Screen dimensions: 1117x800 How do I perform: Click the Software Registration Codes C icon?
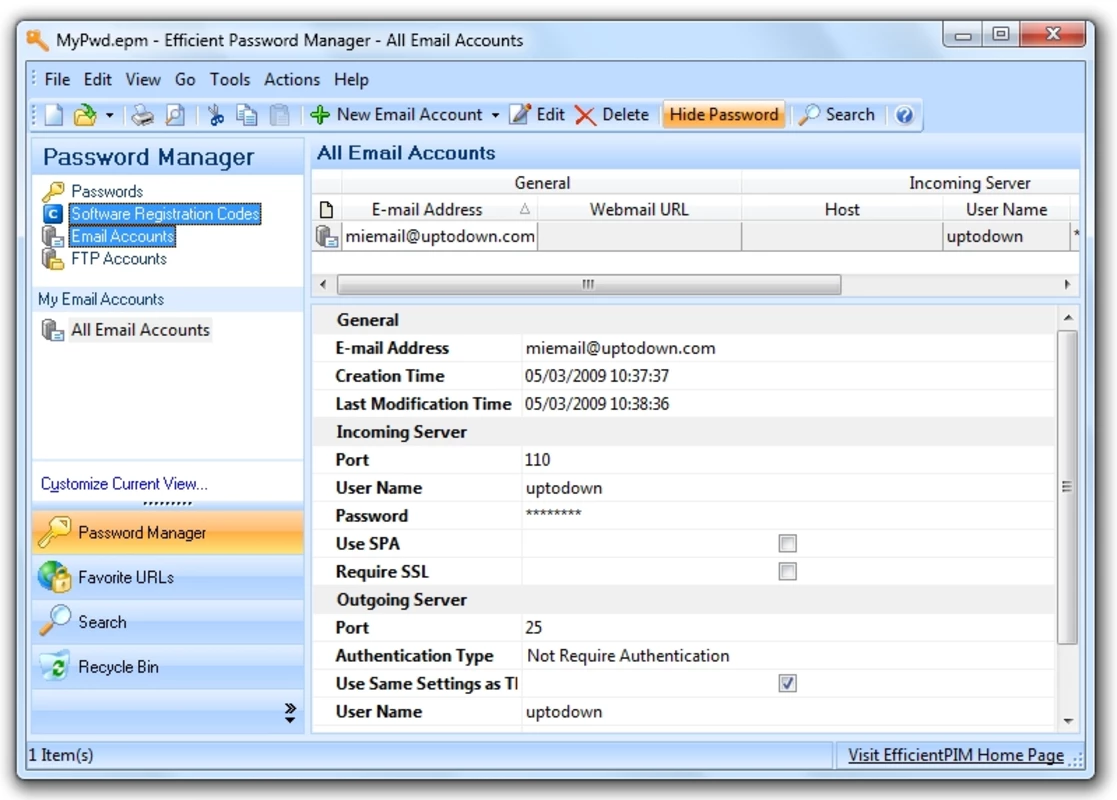tap(53, 214)
